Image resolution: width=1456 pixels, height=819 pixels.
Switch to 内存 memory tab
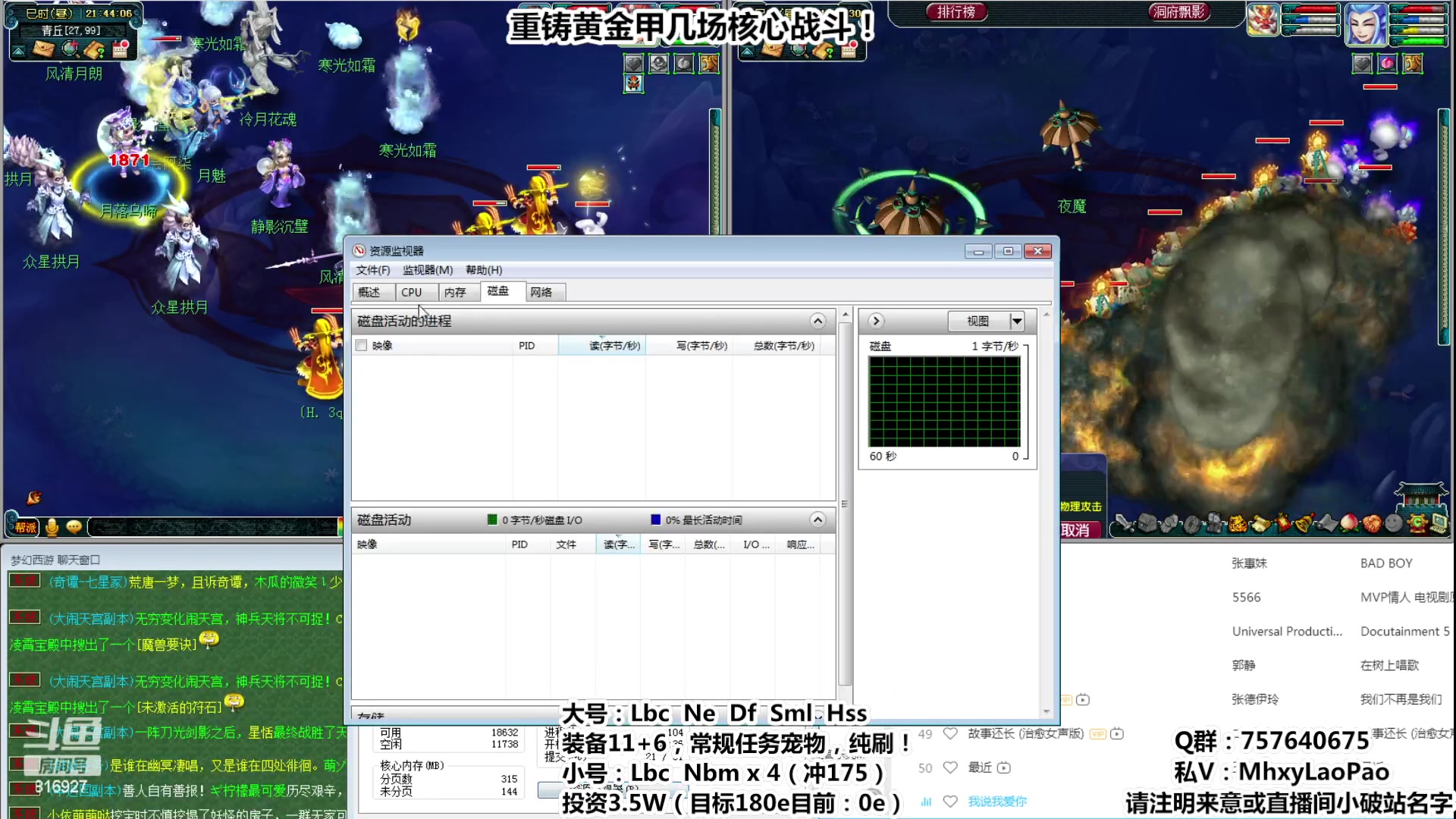(x=460, y=292)
